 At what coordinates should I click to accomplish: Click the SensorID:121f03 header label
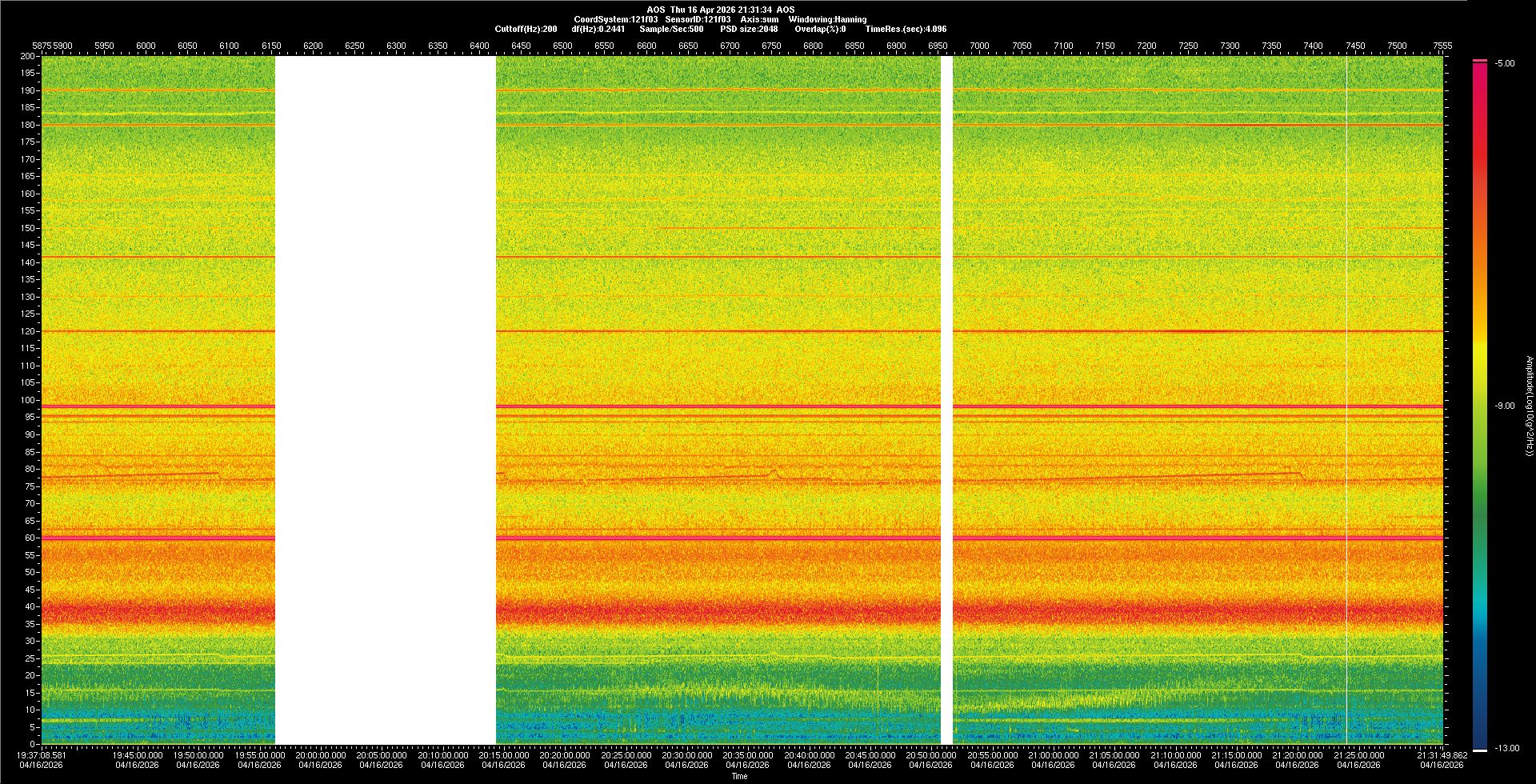click(698, 19)
